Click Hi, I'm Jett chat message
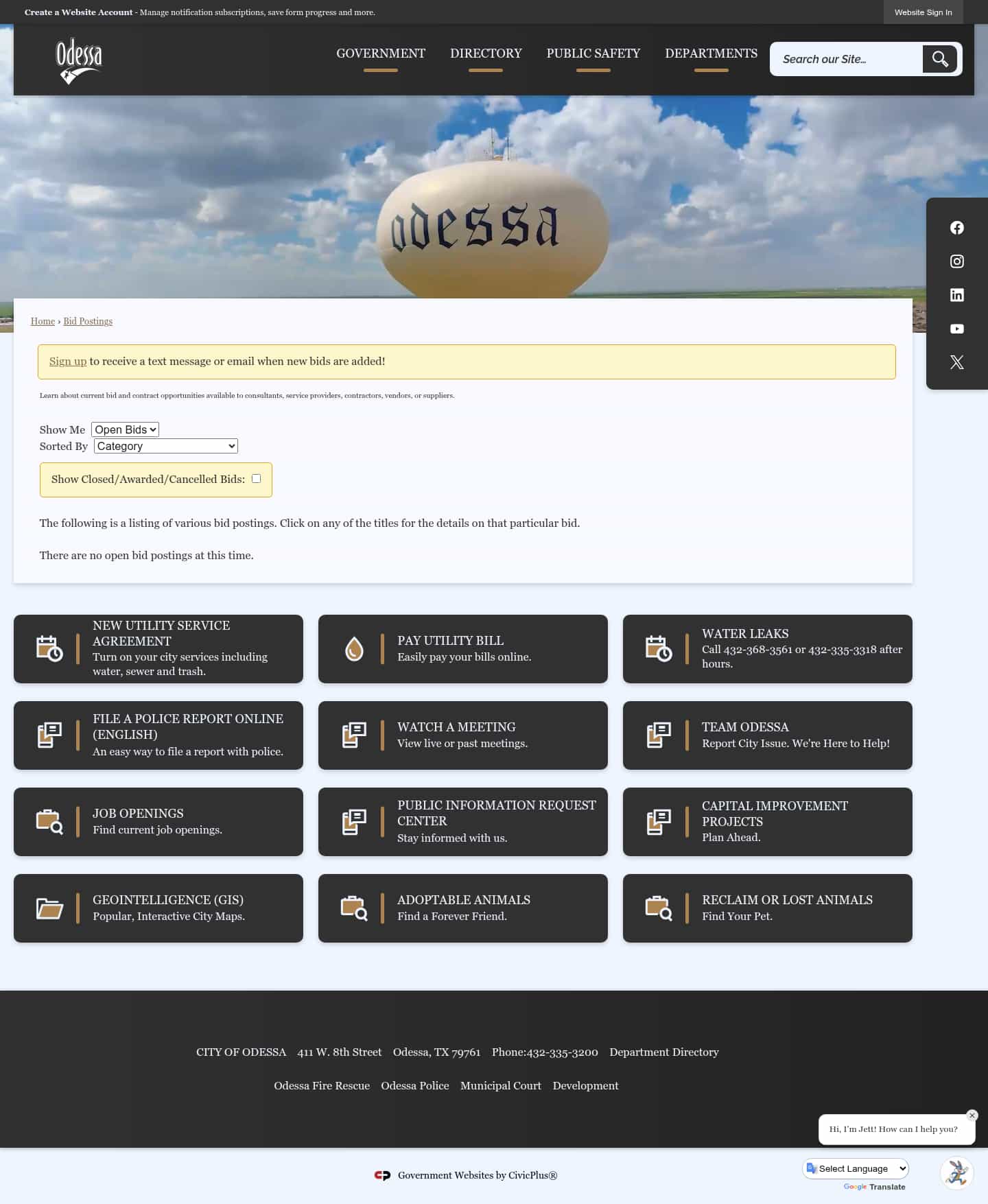Screen dimensions: 988x1204 pos(893,1129)
